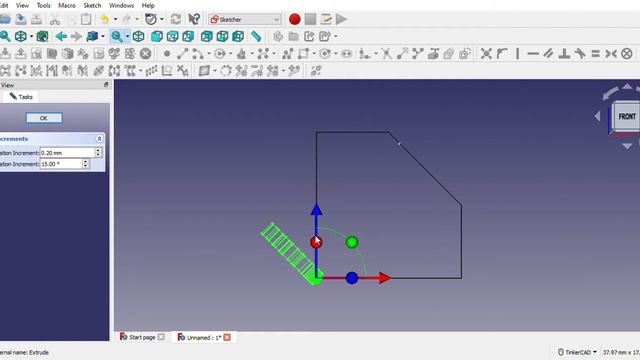This screenshot has height=360, width=640.
Task: Click the fit all view icon
Action: point(5,36)
